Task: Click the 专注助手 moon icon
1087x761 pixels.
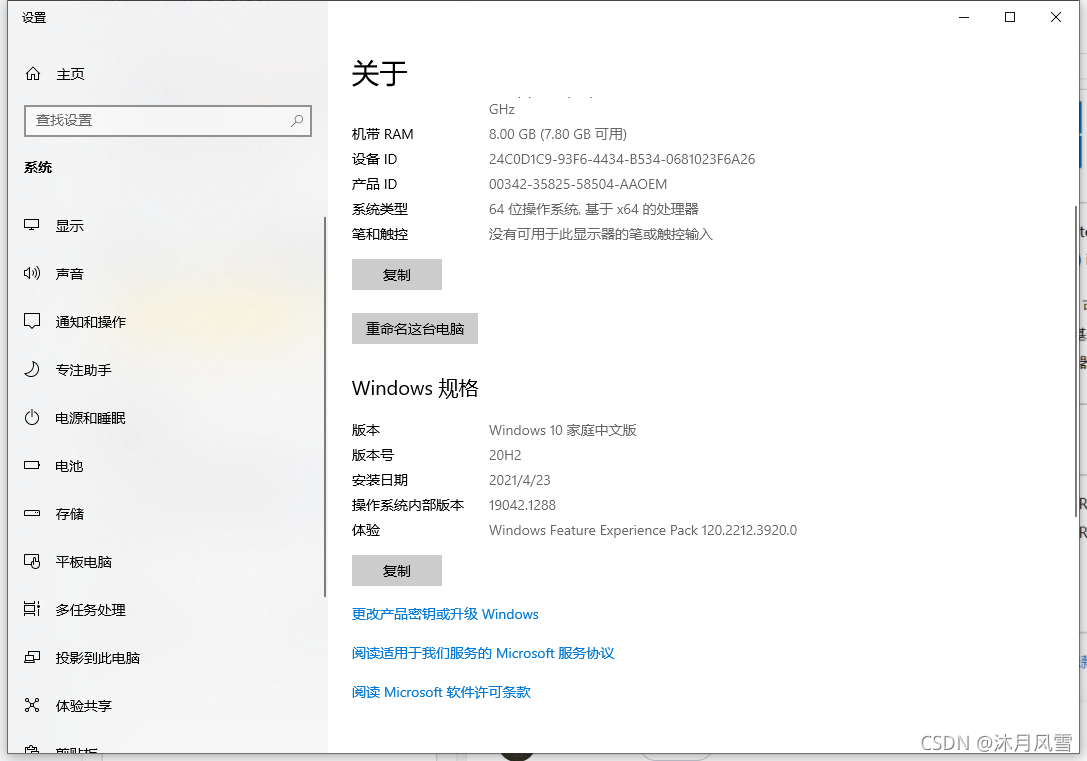Action: pos(32,369)
